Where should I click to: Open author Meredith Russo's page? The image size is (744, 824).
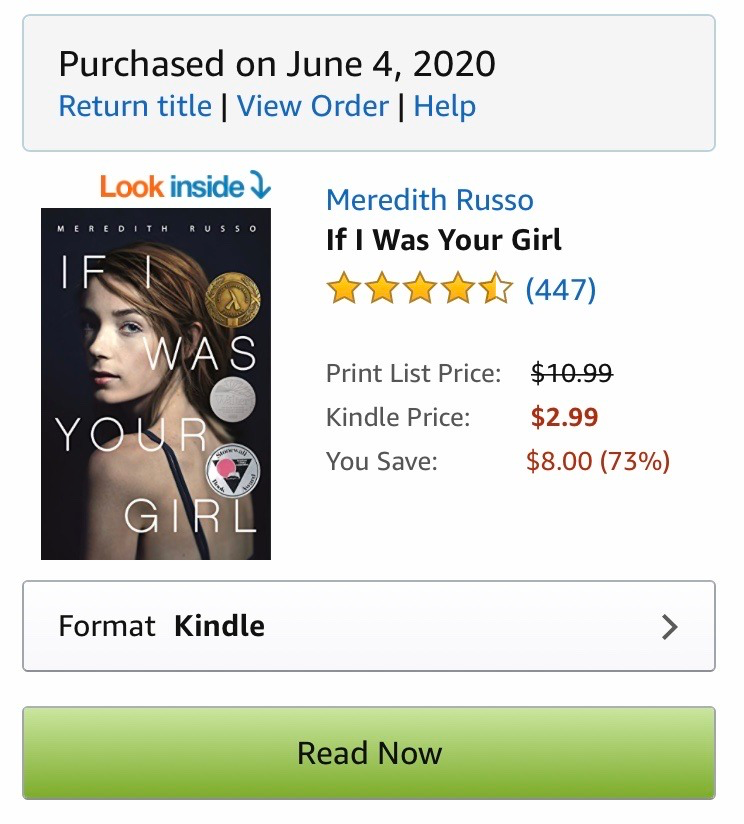click(430, 200)
